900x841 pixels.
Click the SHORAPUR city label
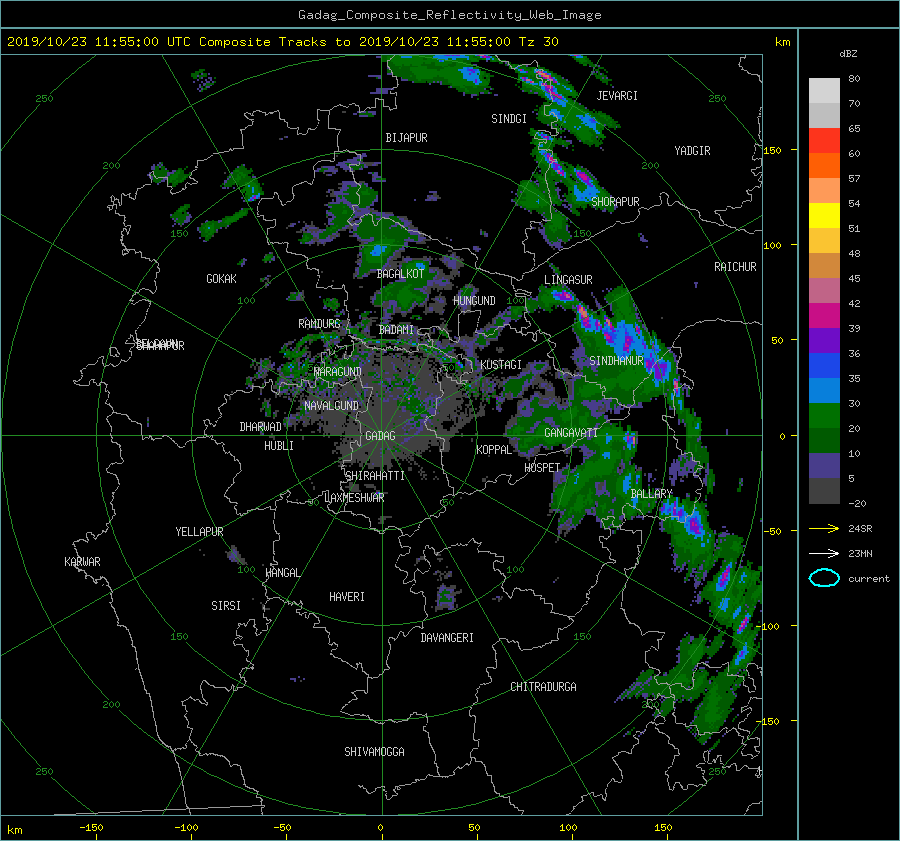pyautogui.click(x=615, y=202)
